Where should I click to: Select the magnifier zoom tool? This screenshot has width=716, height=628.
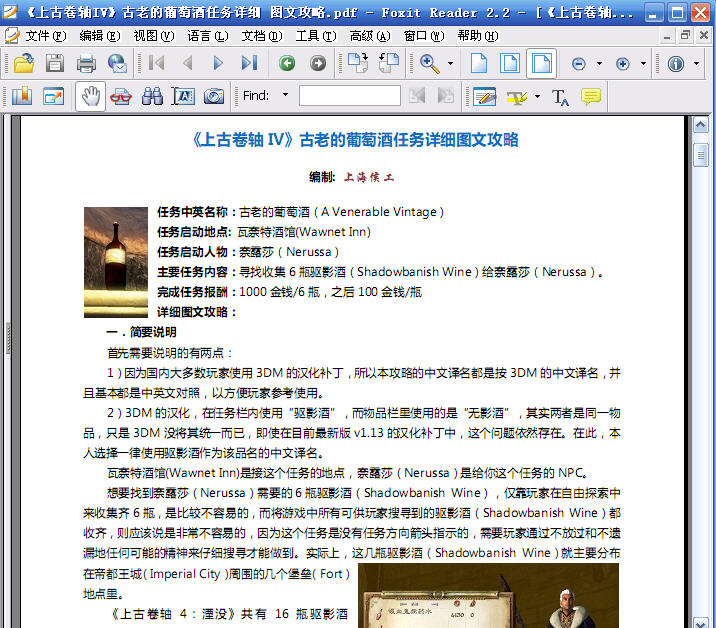coord(430,63)
